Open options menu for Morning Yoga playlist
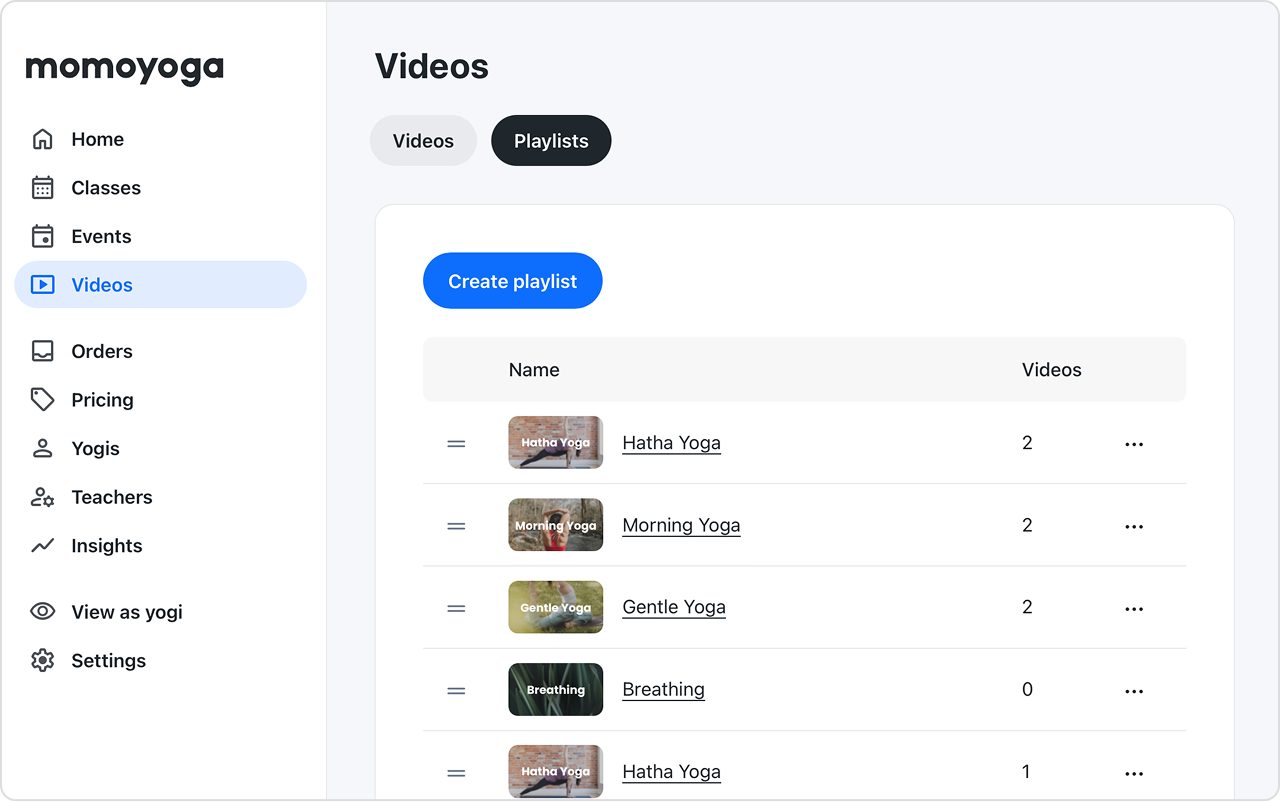 pos(1134,525)
